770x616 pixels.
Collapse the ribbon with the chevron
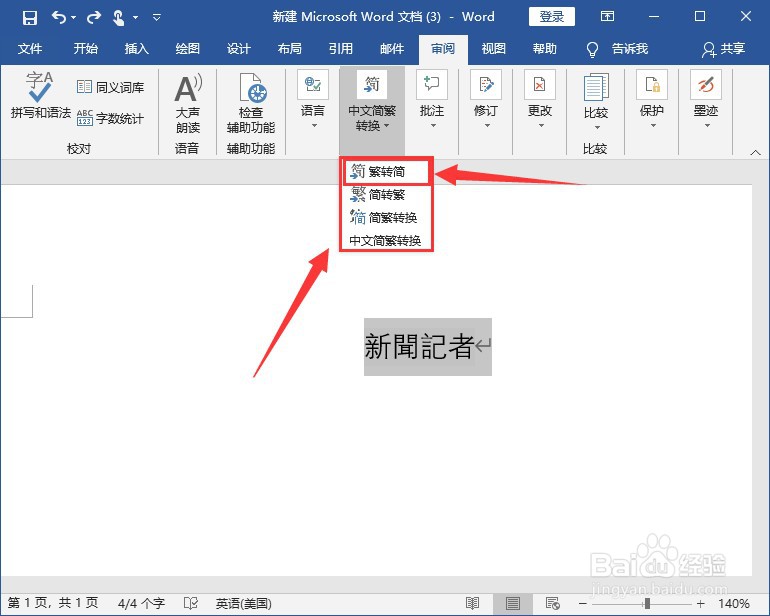(x=756, y=153)
